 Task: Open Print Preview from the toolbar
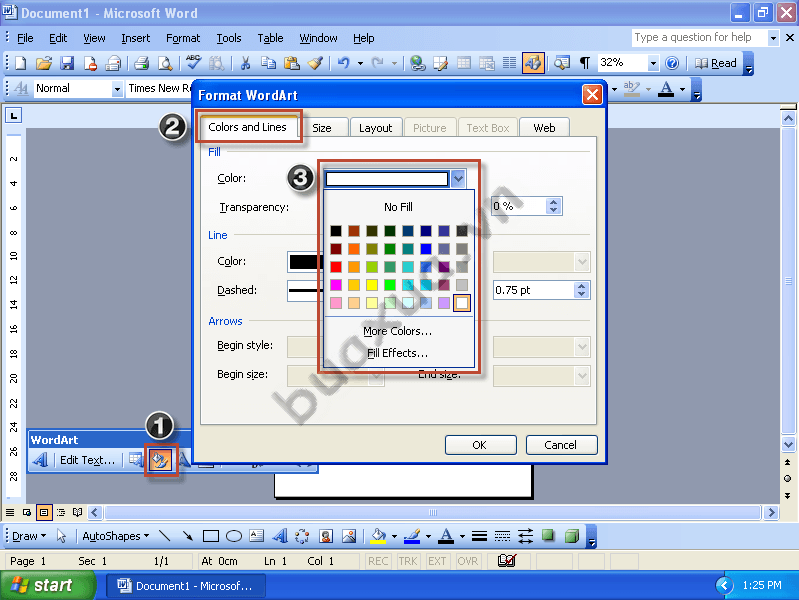click(165, 63)
